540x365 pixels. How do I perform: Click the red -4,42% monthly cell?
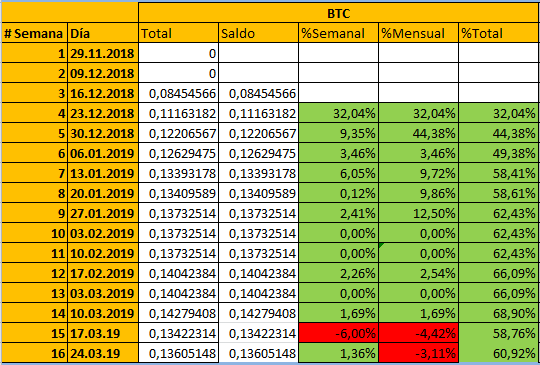[x=418, y=333]
